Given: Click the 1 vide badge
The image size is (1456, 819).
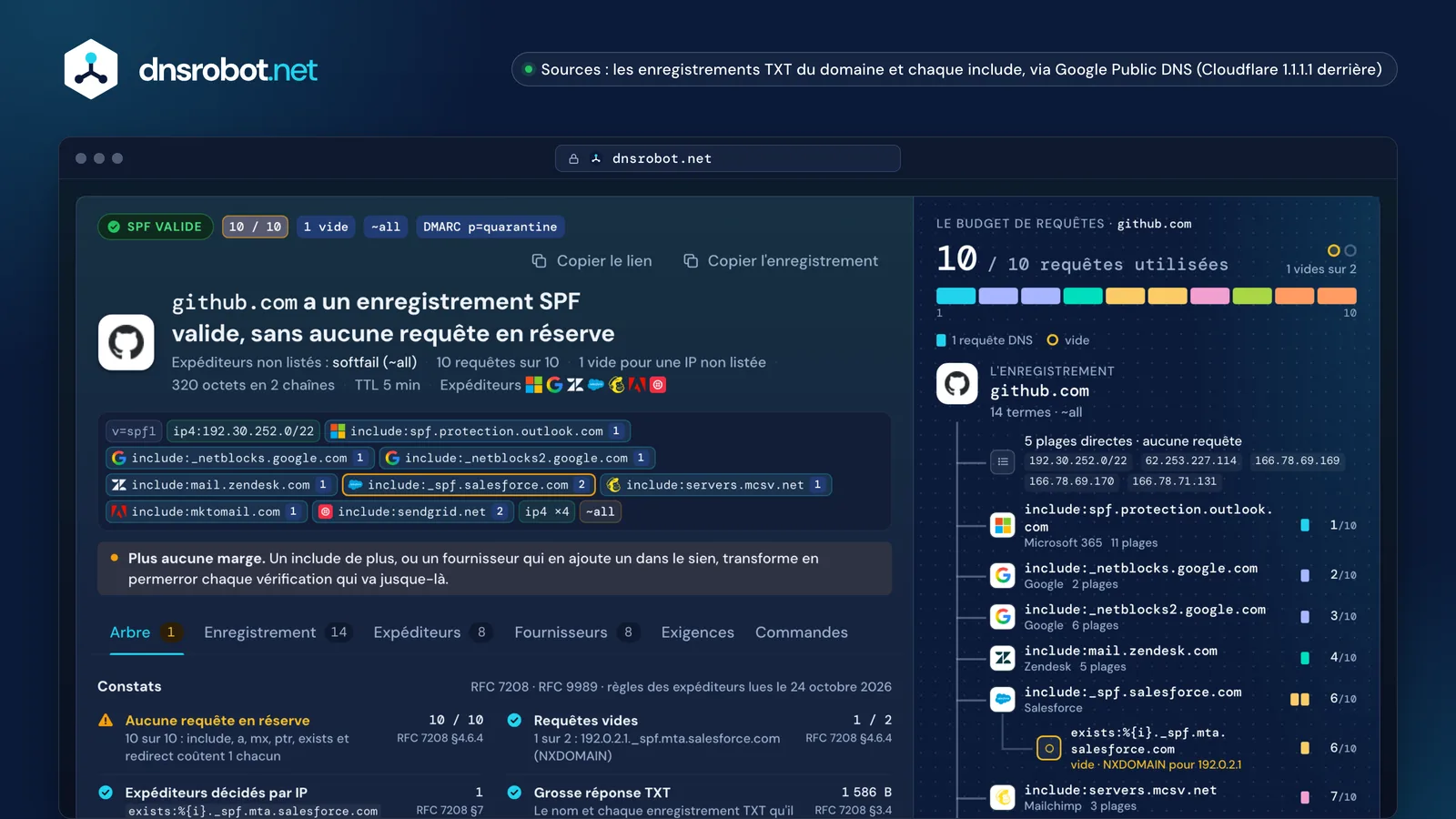Looking at the screenshot, I should (x=326, y=227).
